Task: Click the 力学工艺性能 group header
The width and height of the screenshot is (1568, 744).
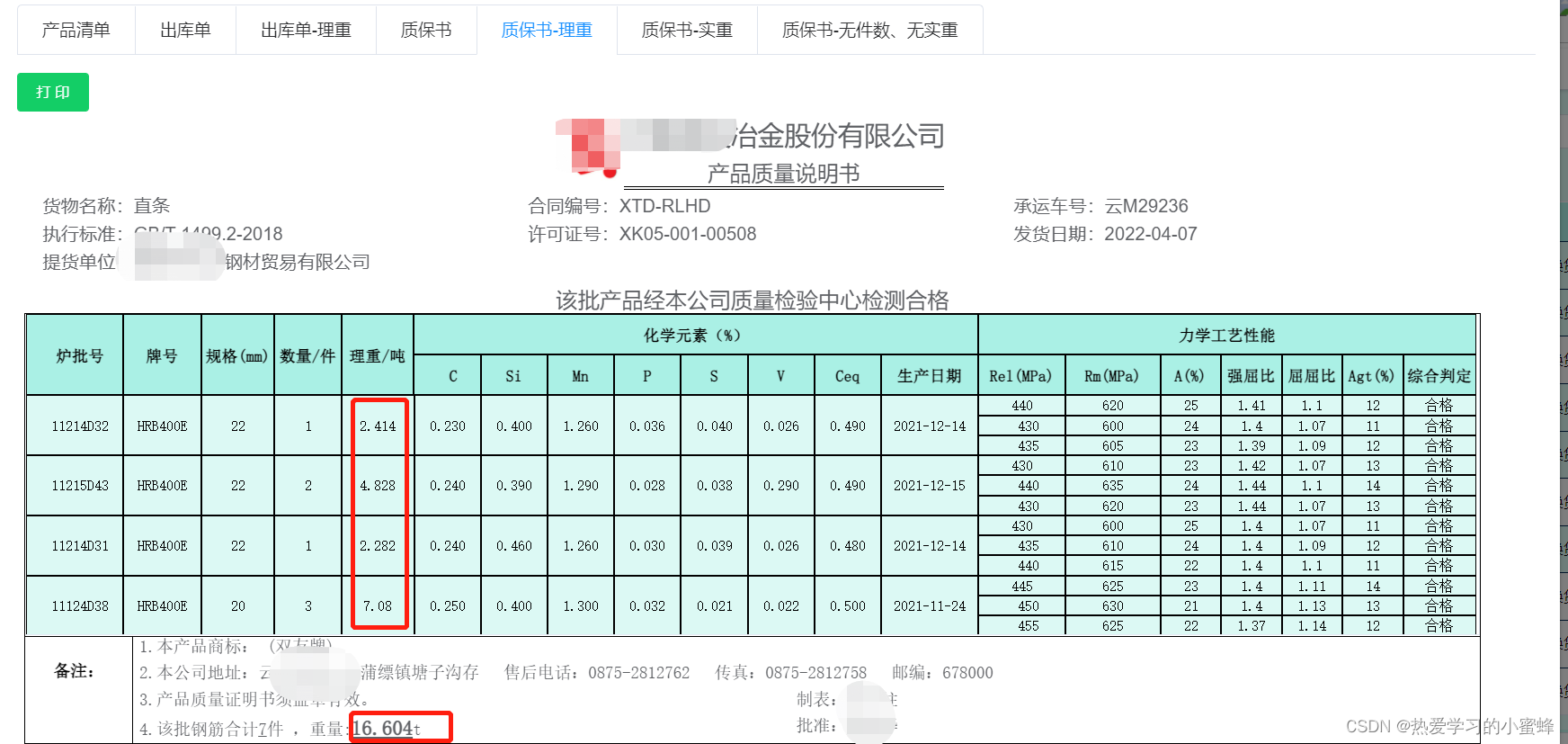Action: coord(1227,335)
